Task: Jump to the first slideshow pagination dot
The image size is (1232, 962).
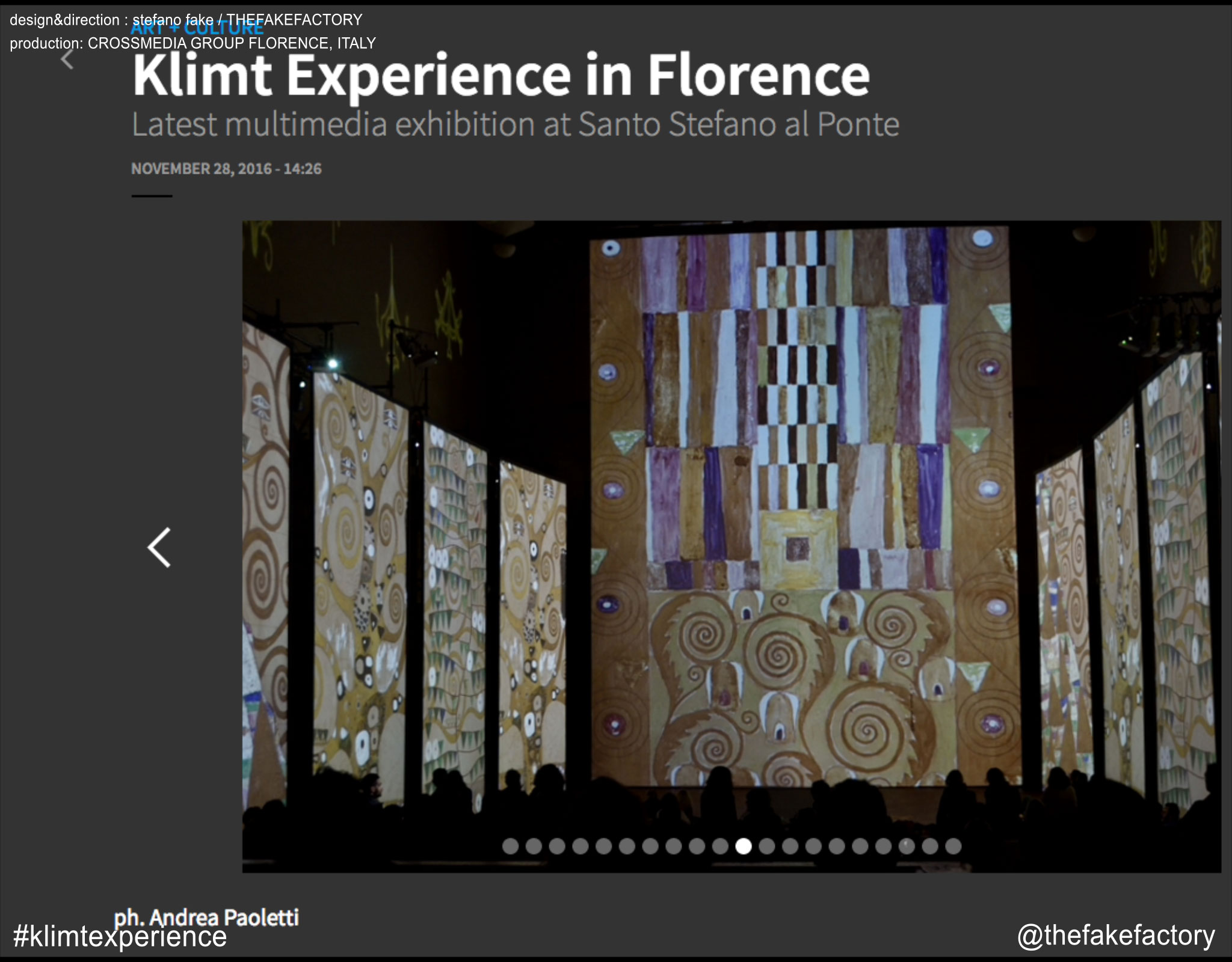Action: 510,846
